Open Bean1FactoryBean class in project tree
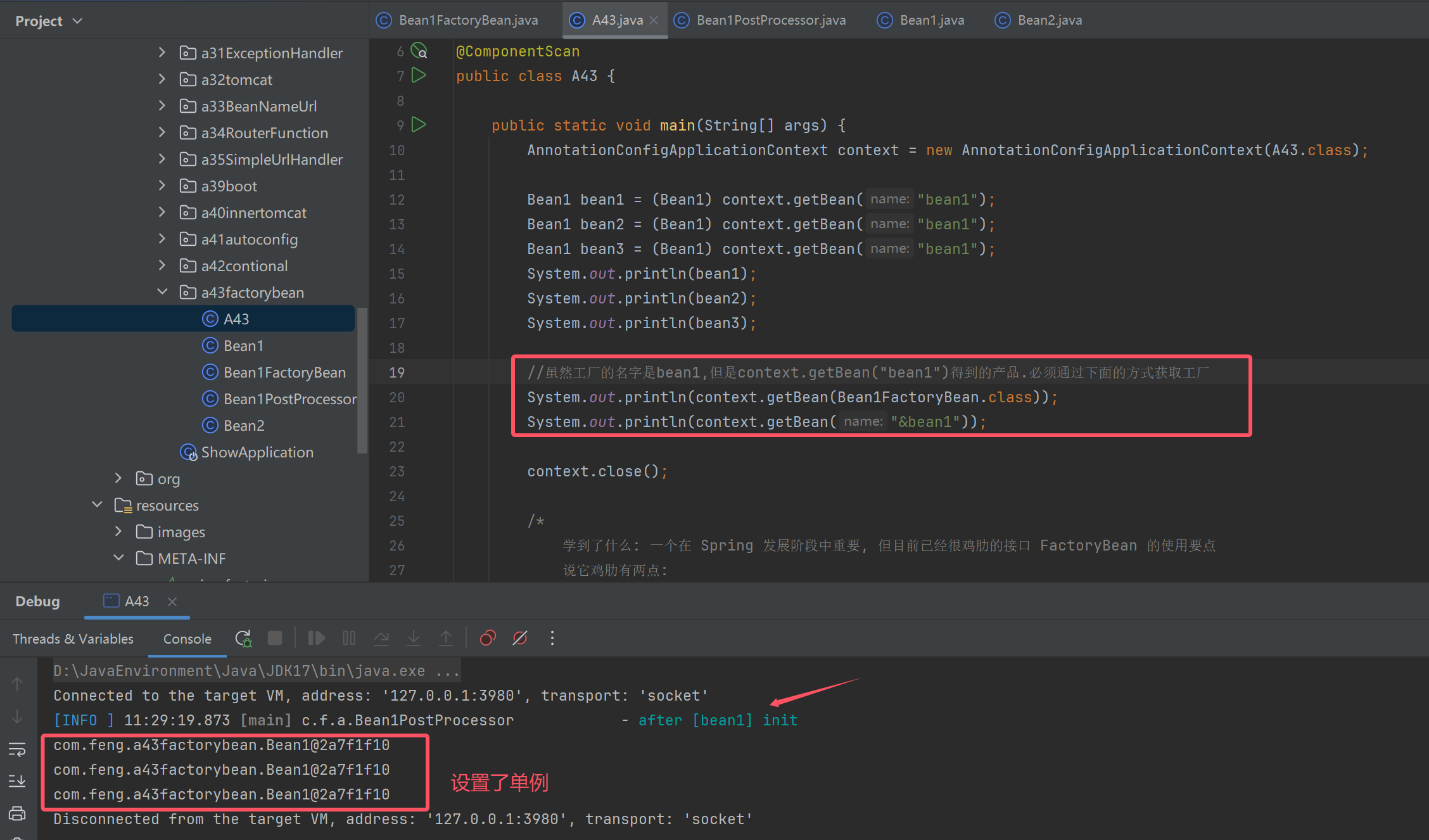The image size is (1429, 840). (284, 372)
